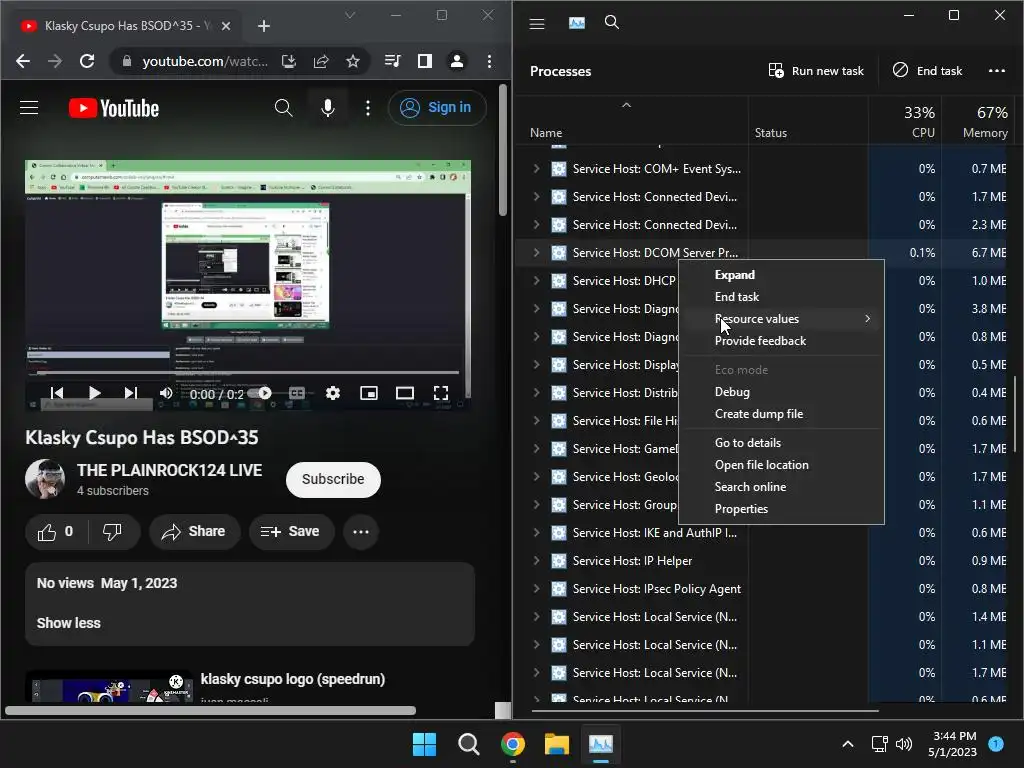Select Provide feedback context menu entry
Screen dimensions: 1024x768
pos(760,341)
